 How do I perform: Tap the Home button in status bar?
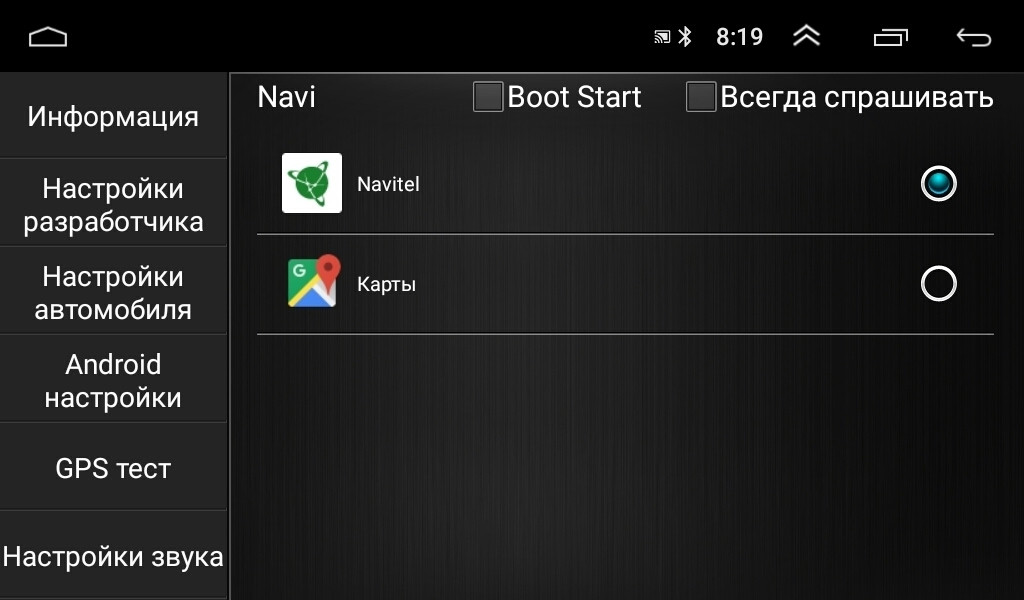point(48,37)
